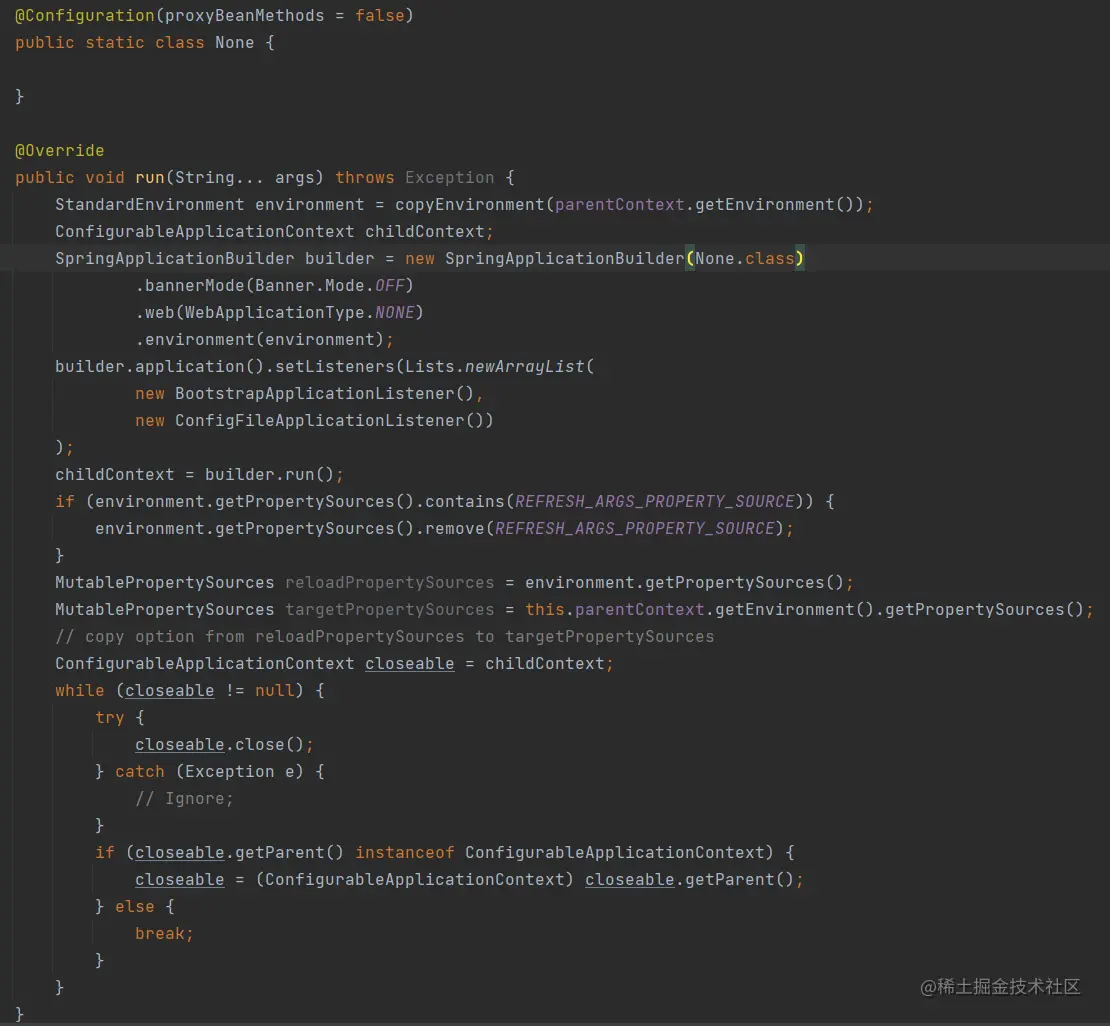Click 'StandardEnvironment' type name

[x=149, y=205]
